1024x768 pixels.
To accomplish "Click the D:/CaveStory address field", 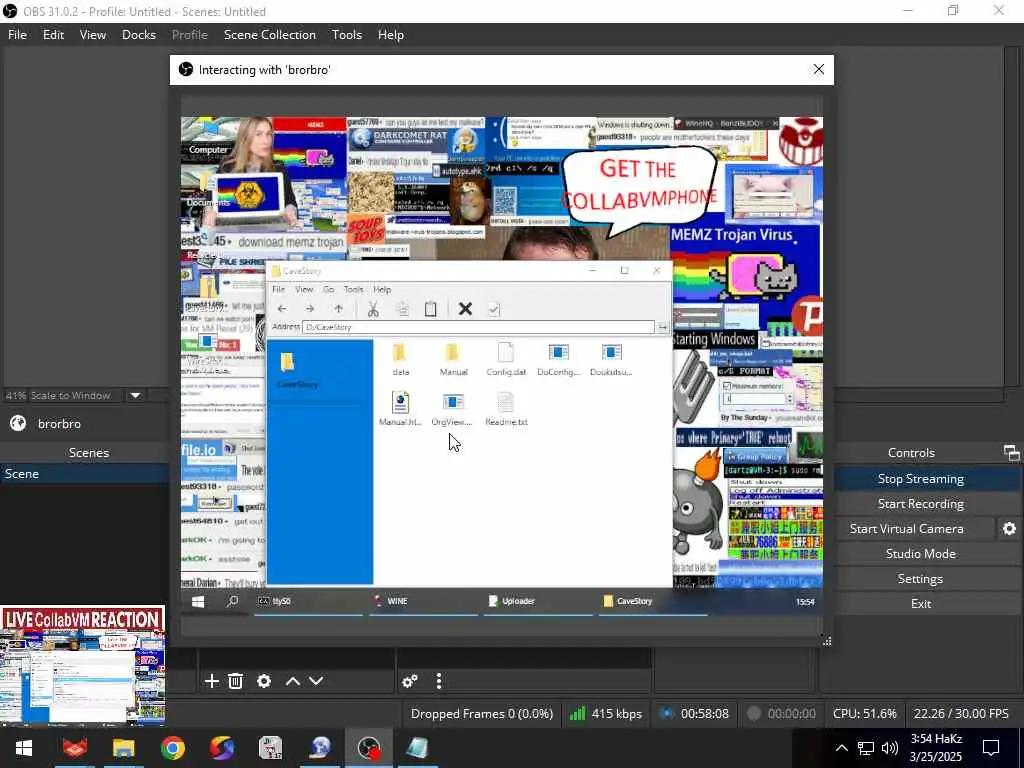I will click(478, 327).
